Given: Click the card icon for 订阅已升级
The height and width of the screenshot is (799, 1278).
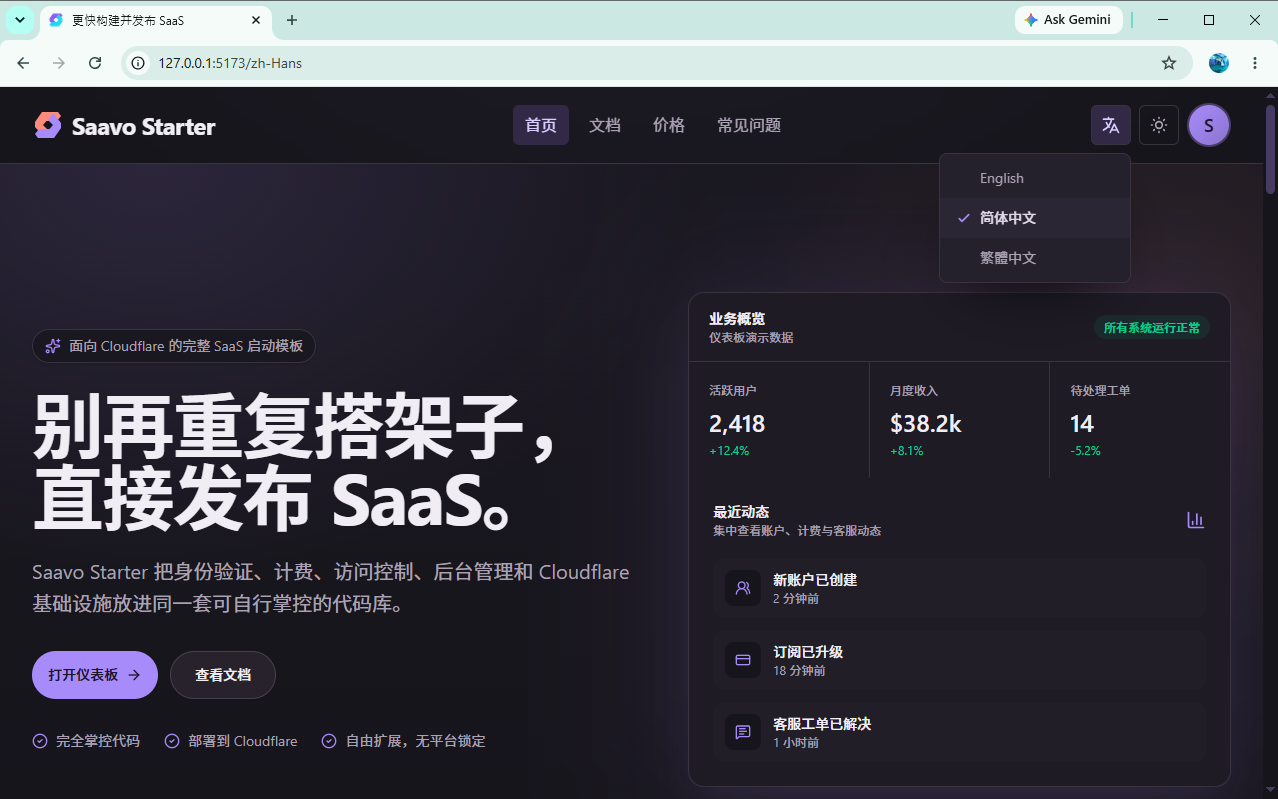Looking at the screenshot, I should coord(743,660).
